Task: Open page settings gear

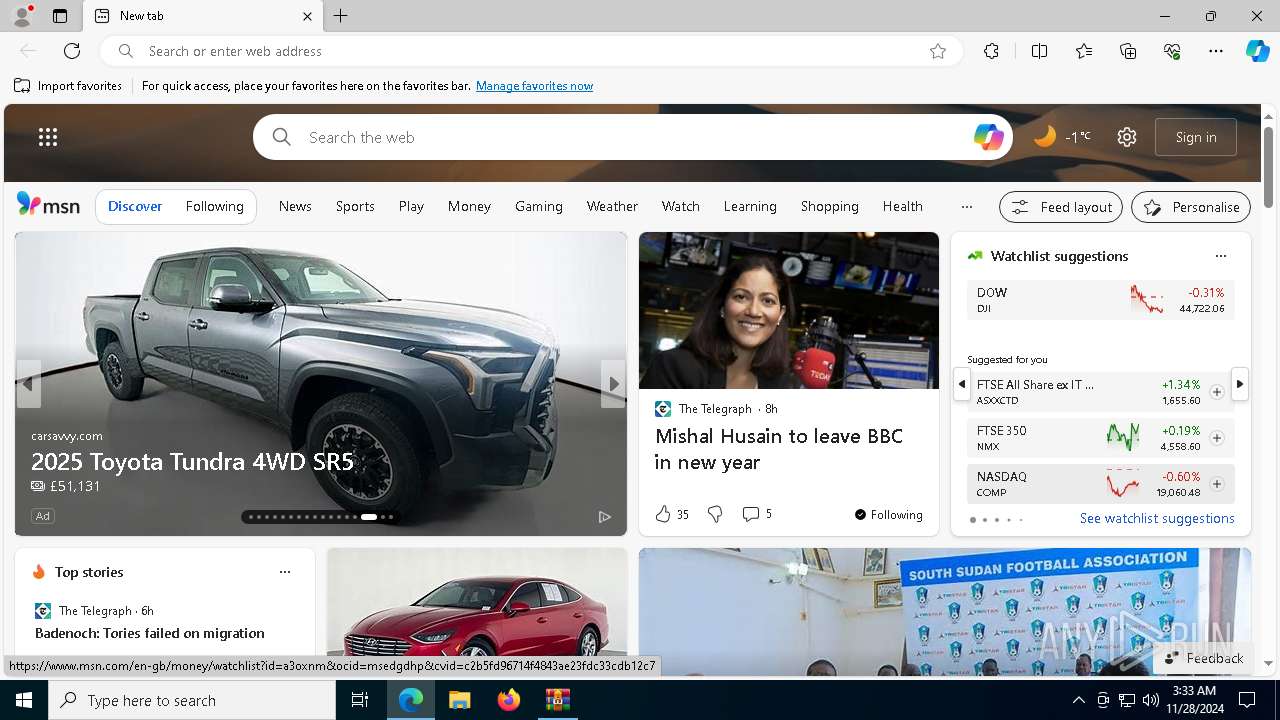Action: 1127,137
